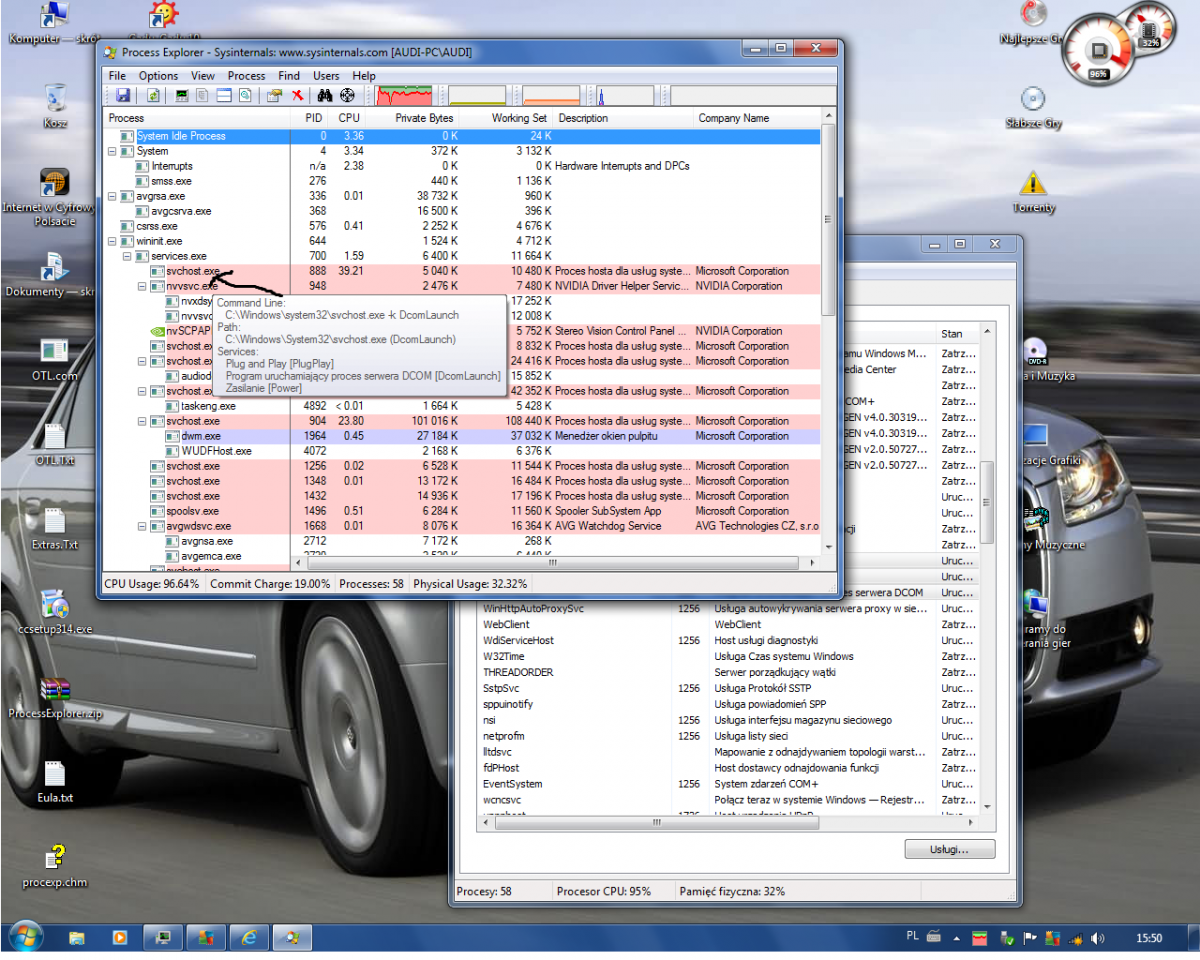This screenshot has height=960, width=1200.
Task: Sort by the Private Bytes column header
Action: (x=414, y=118)
